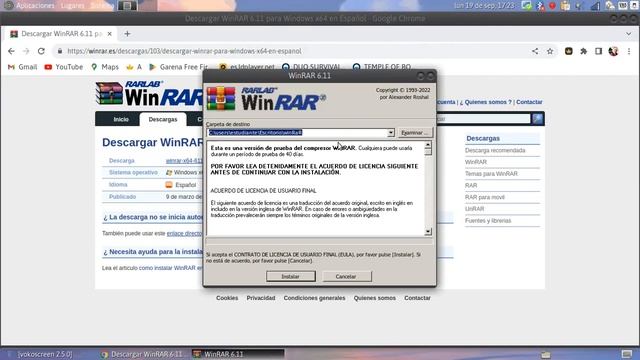This screenshot has height=360, width=640.
Task: Open the YouTube bookmark
Action: 64,67
